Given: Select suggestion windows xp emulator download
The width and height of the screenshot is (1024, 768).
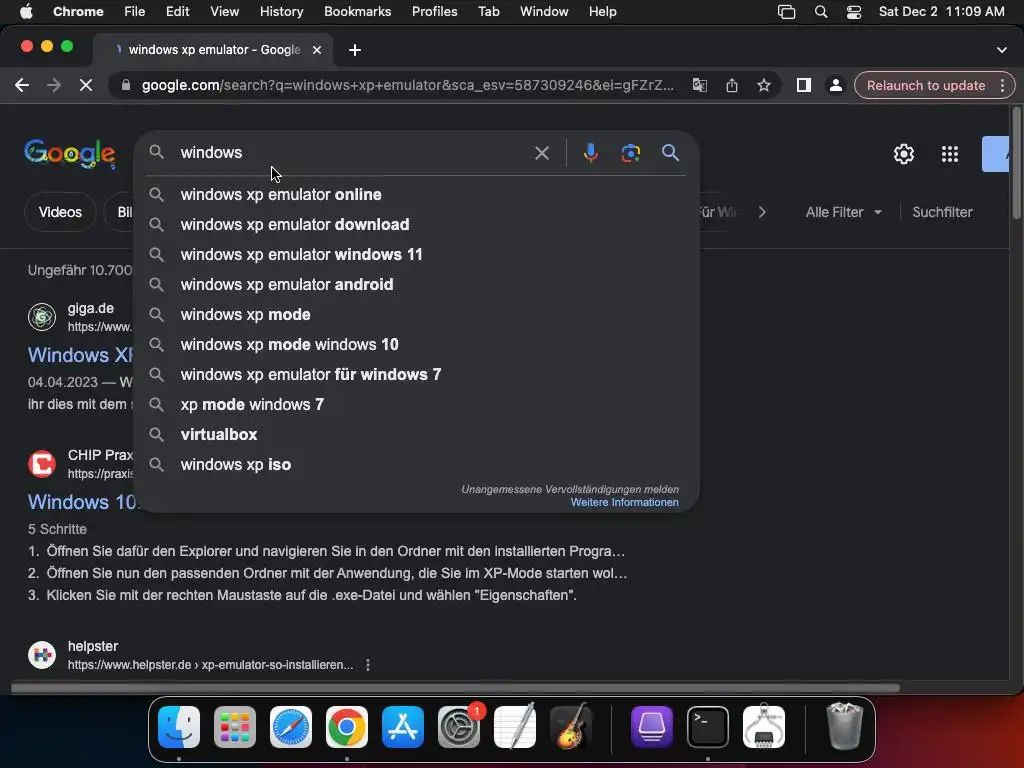Looking at the screenshot, I should (416, 225).
